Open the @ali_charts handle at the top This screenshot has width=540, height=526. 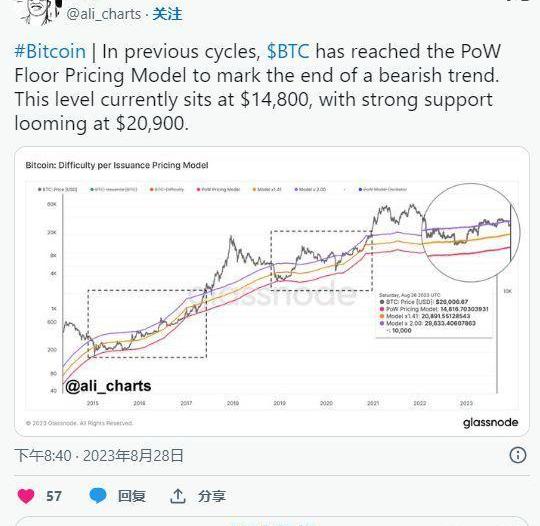(104, 14)
